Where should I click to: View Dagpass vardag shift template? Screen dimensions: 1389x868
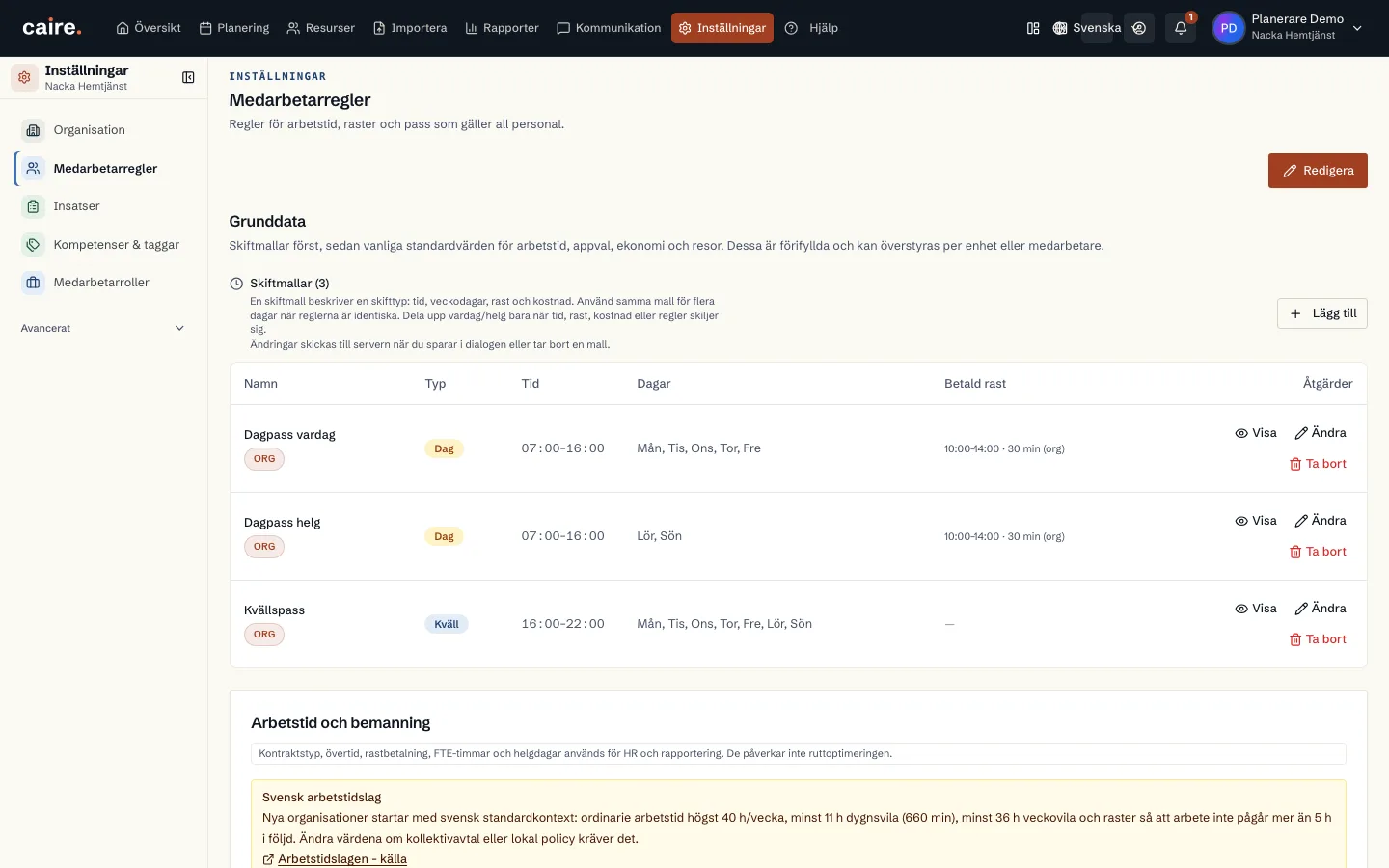click(x=1256, y=433)
